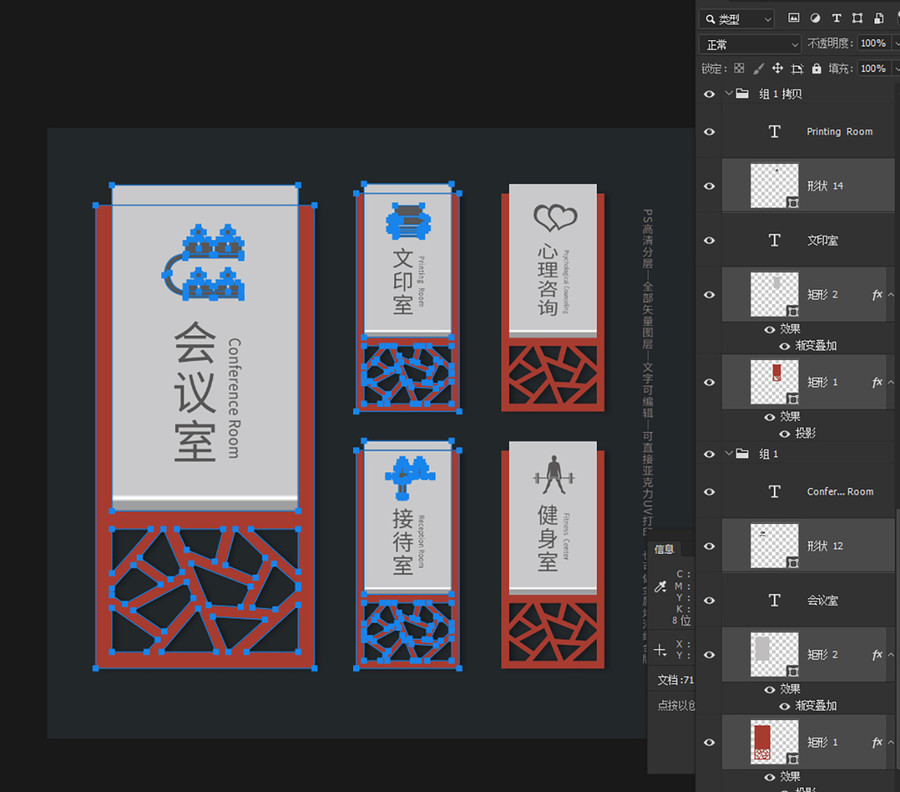
Task: Click the T icon of 文印室 layer
Action: pos(774,240)
